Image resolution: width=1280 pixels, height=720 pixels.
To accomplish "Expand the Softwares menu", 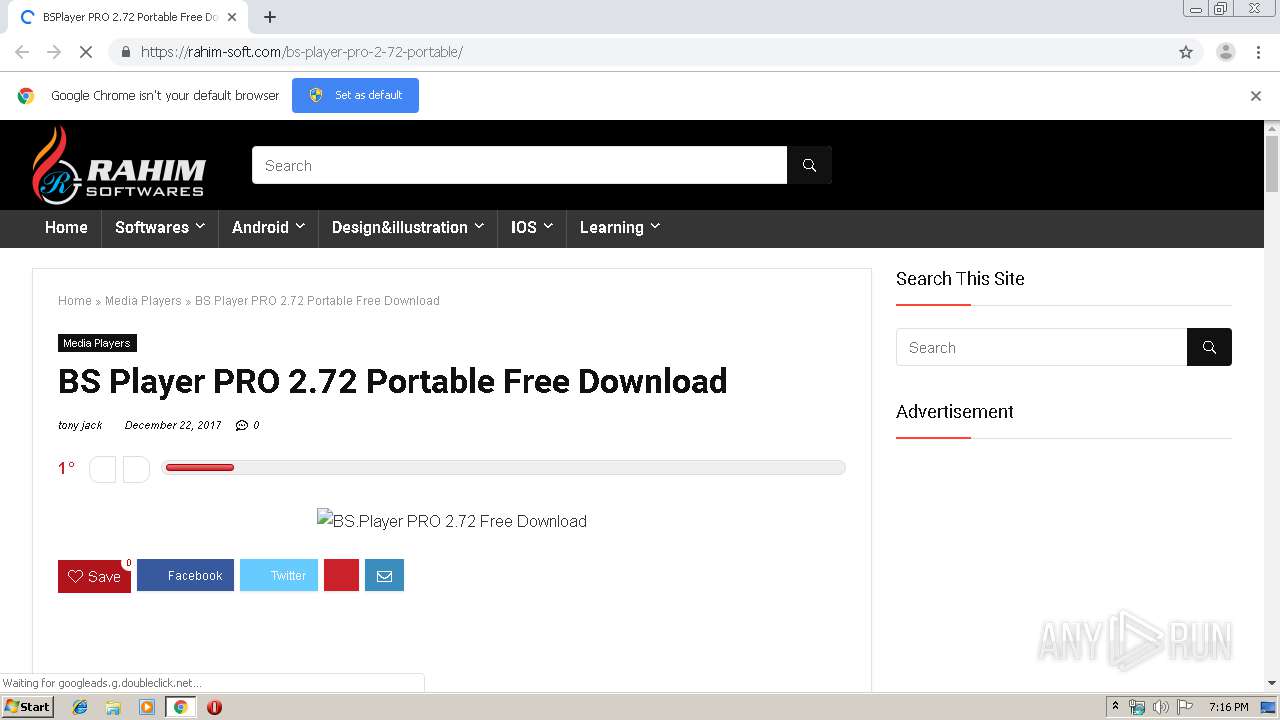I will coord(160,227).
